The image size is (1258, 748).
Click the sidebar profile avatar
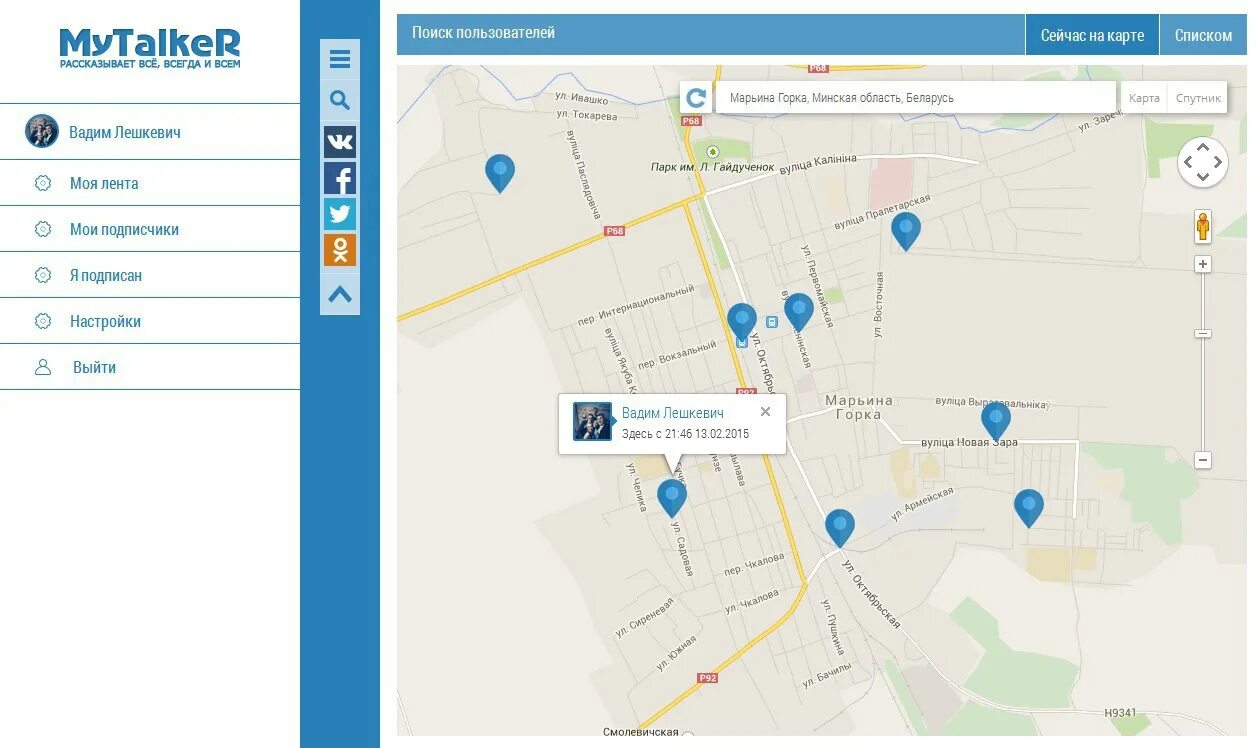[x=42, y=131]
